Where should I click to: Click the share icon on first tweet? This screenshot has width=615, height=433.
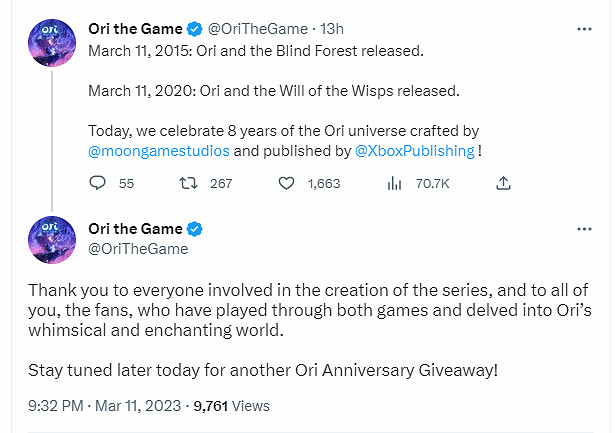[504, 183]
